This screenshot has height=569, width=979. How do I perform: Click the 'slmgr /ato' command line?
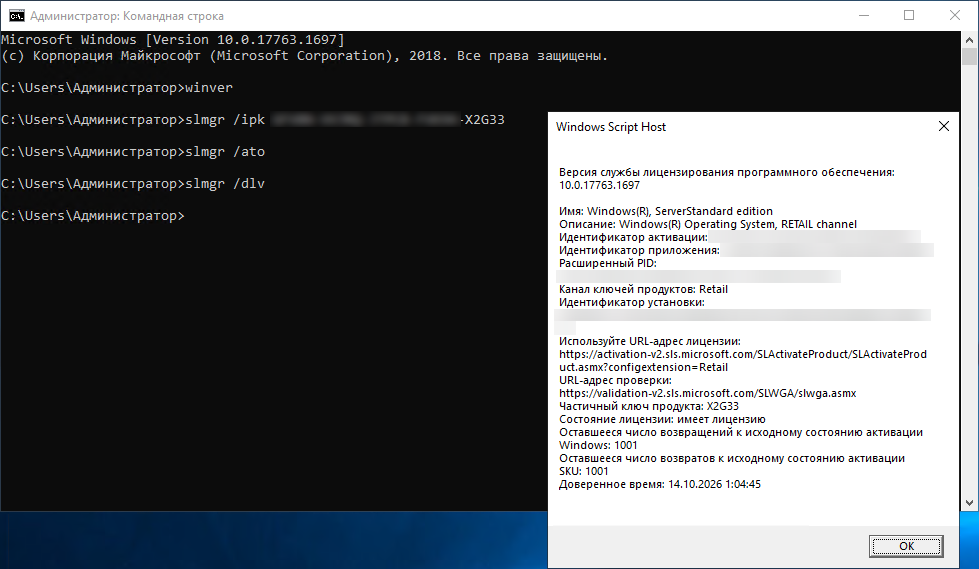point(133,152)
